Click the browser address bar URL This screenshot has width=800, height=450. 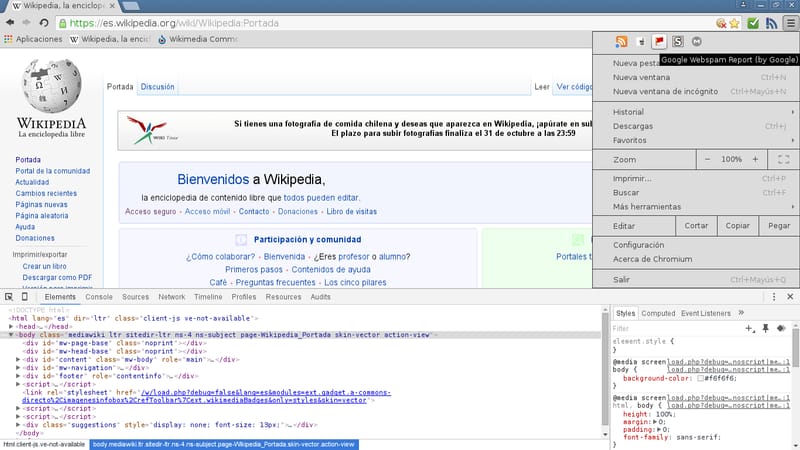coord(173,23)
